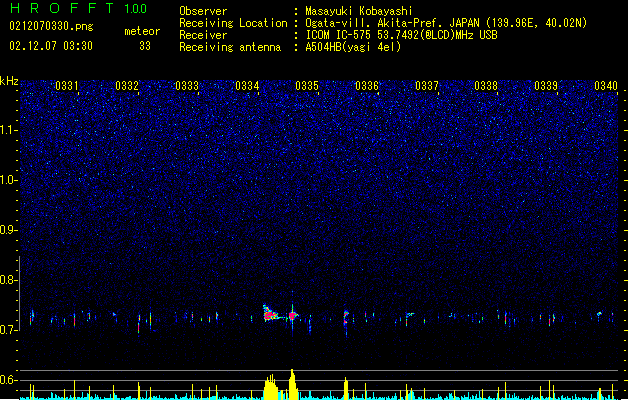629x400 pixels.
Task: Click the Receiving Location value Ogata-vill. Akita-Pref. JAPAN
Action: [446, 23]
